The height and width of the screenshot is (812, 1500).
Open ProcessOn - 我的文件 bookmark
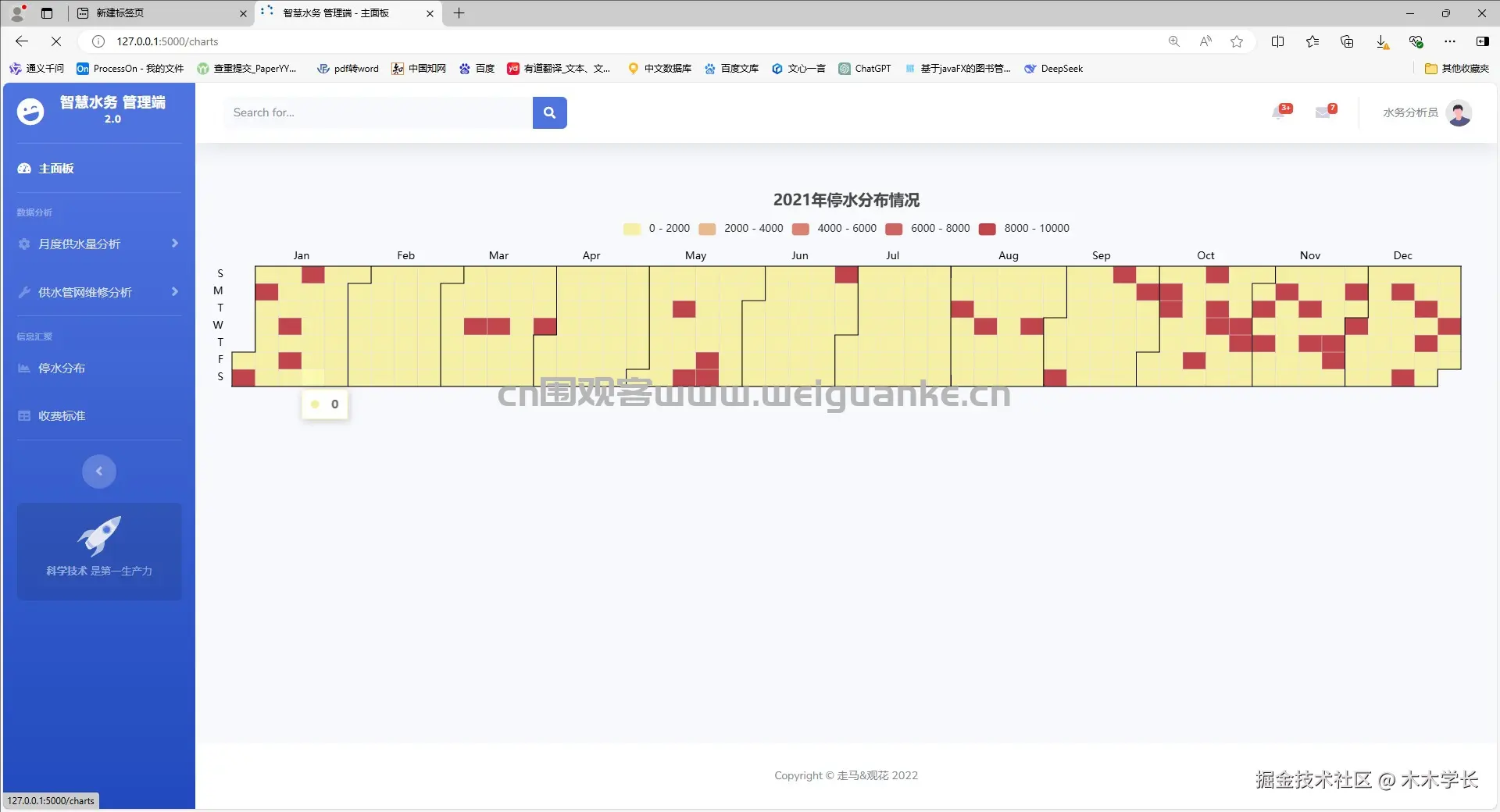click(x=130, y=69)
